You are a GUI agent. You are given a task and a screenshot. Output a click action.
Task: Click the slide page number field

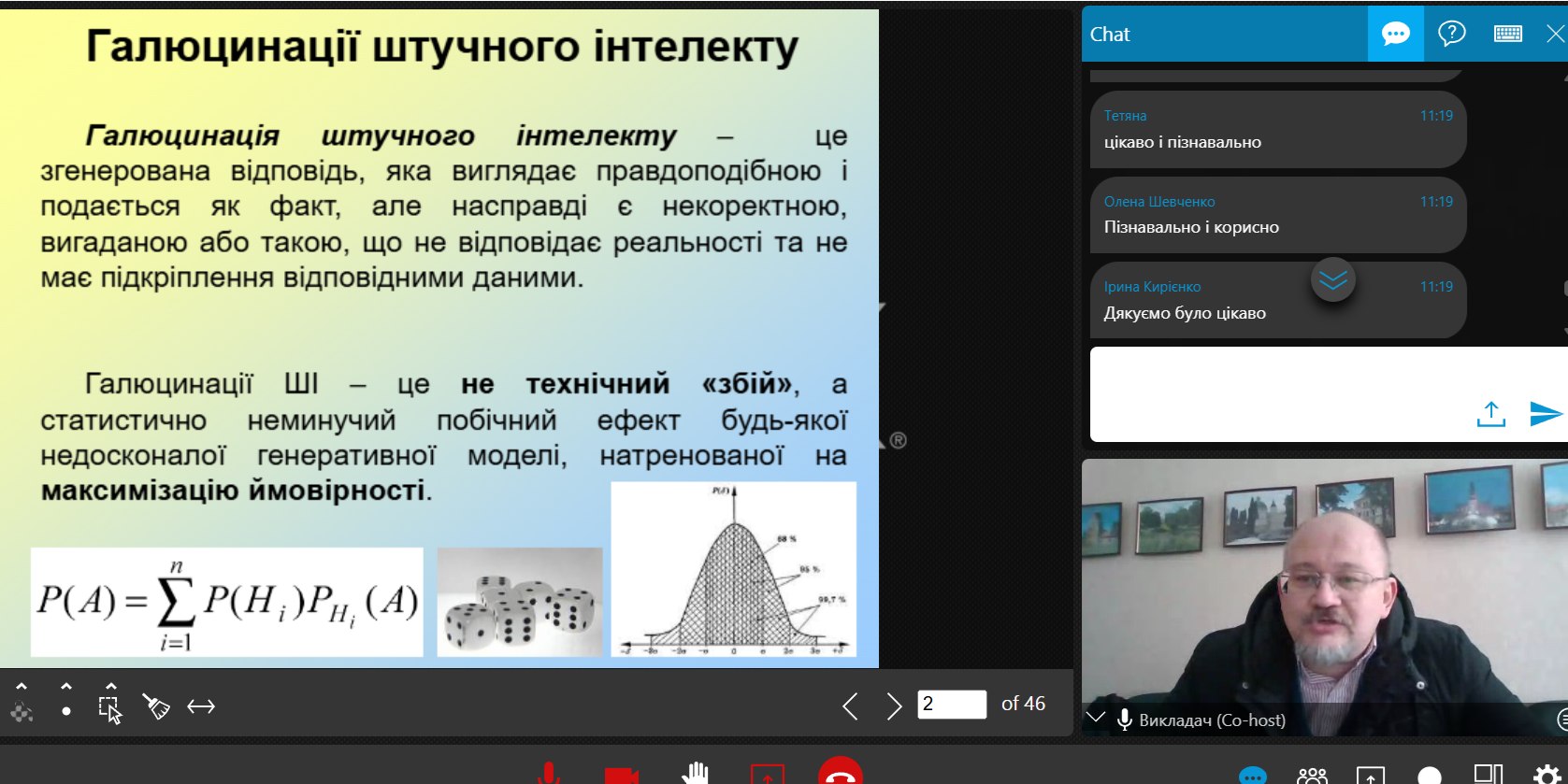pyautogui.click(x=952, y=704)
